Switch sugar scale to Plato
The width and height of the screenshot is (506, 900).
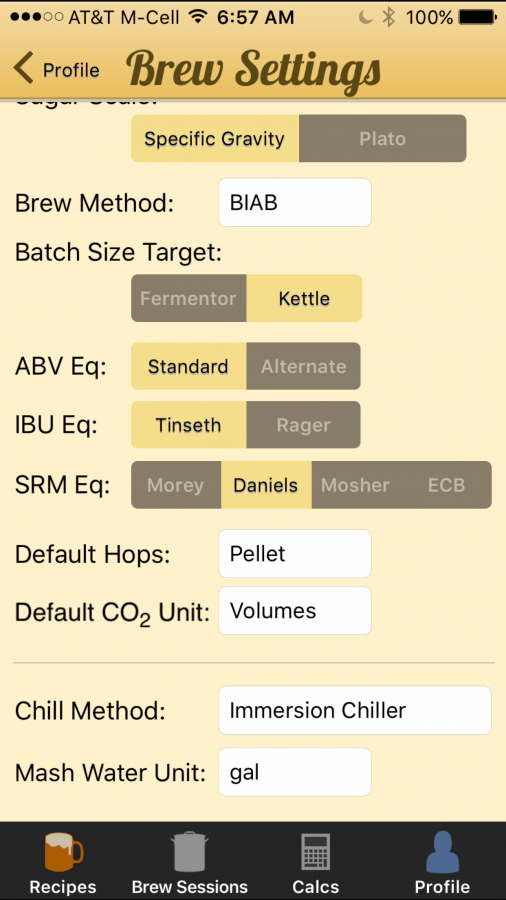pos(383,138)
